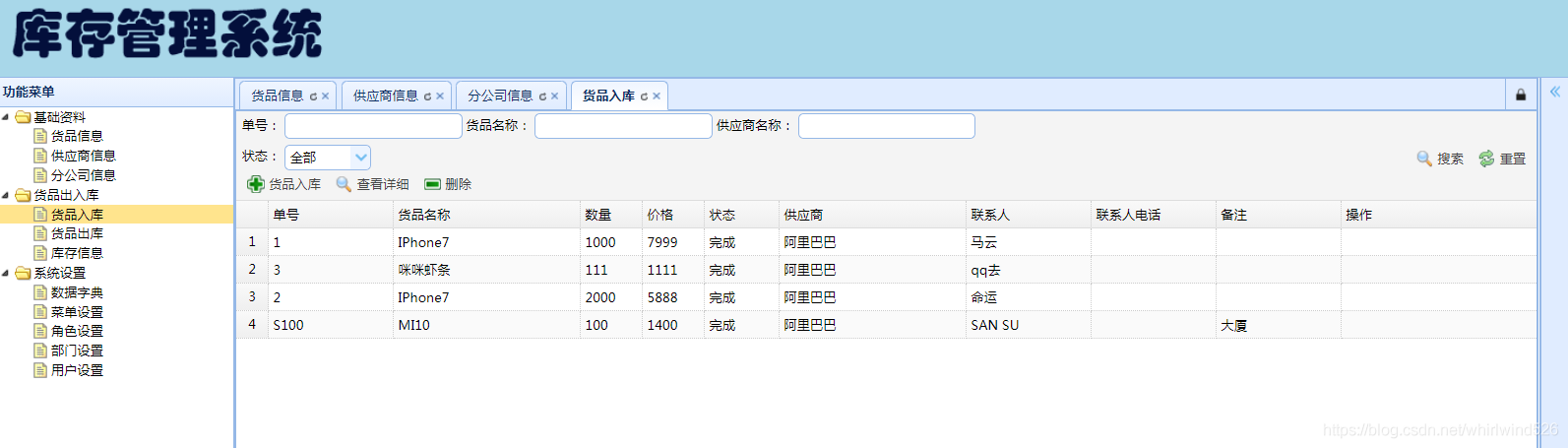Click the 大厦 remark cell
This screenshot has height=448, width=1568.
pyautogui.click(x=1279, y=325)
